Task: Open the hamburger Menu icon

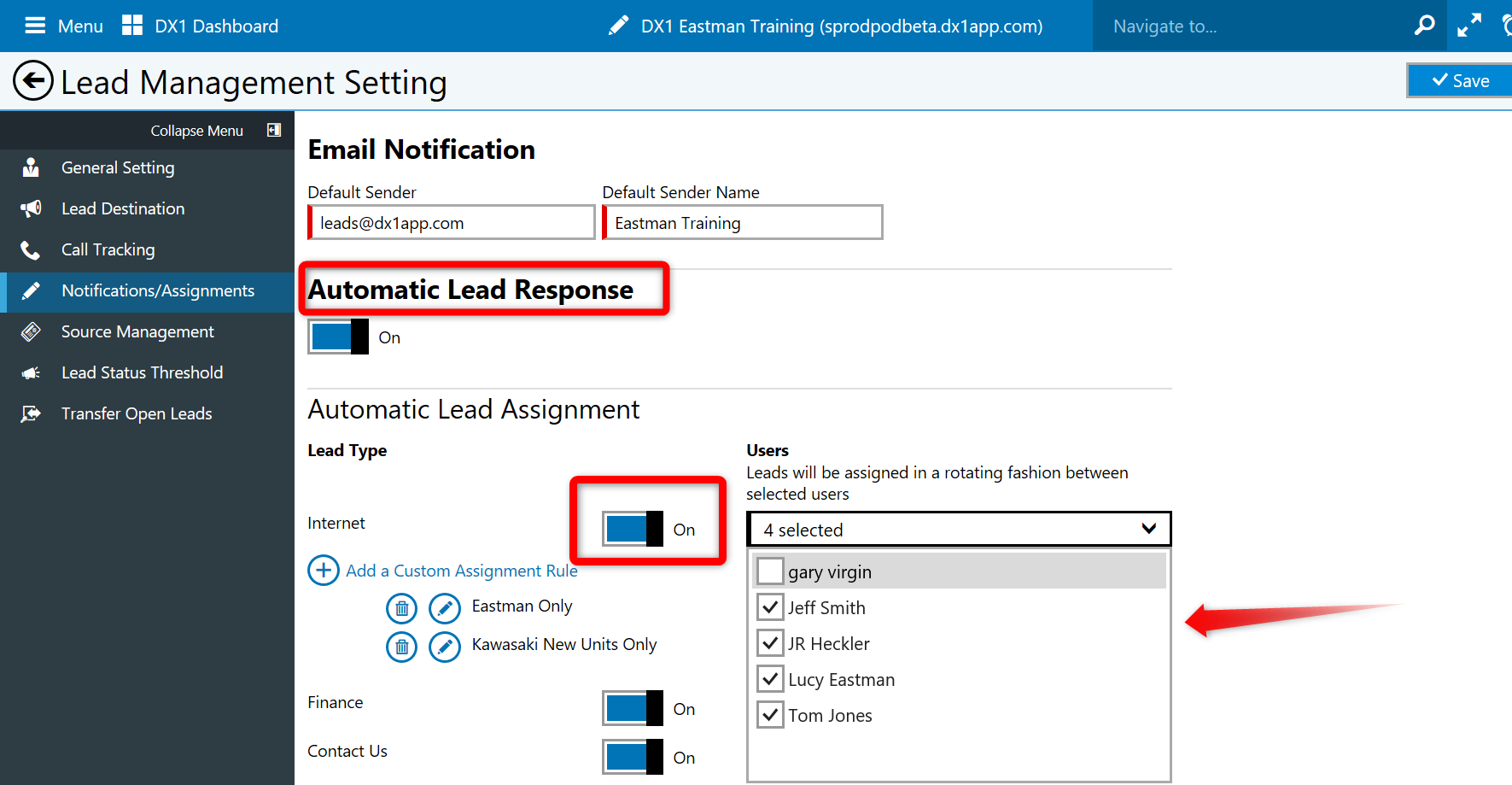Action: [x=35, y=26]
